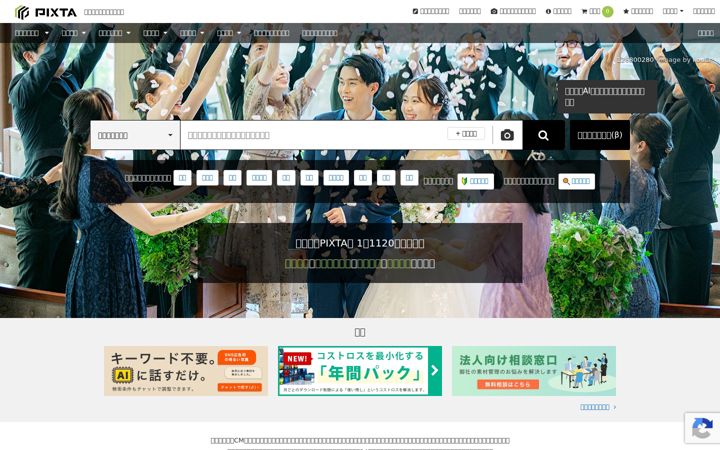The width and height of the screenshot is (720, 450).
Task: Open the first dropdown menu in dark navigation bar
Action: click(x=31, y=33)
